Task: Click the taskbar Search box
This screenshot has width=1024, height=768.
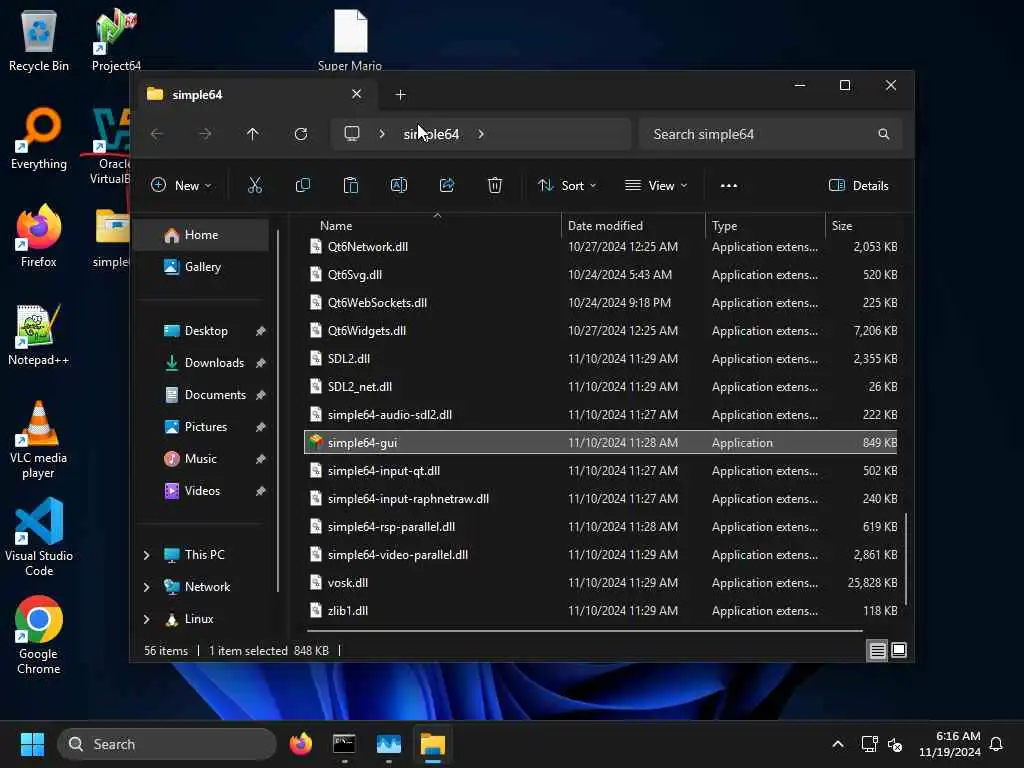Action: point(167,744)
